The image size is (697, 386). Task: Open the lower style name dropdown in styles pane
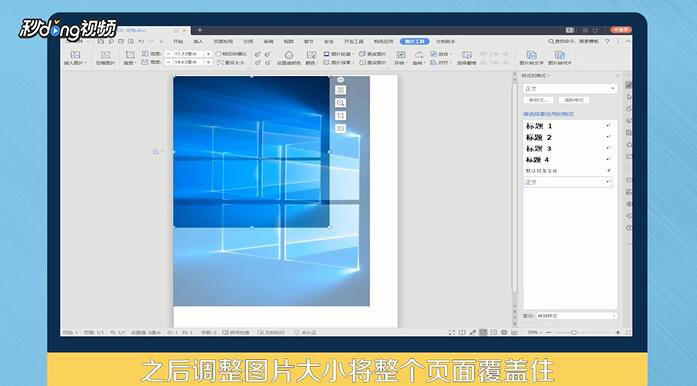568,182
